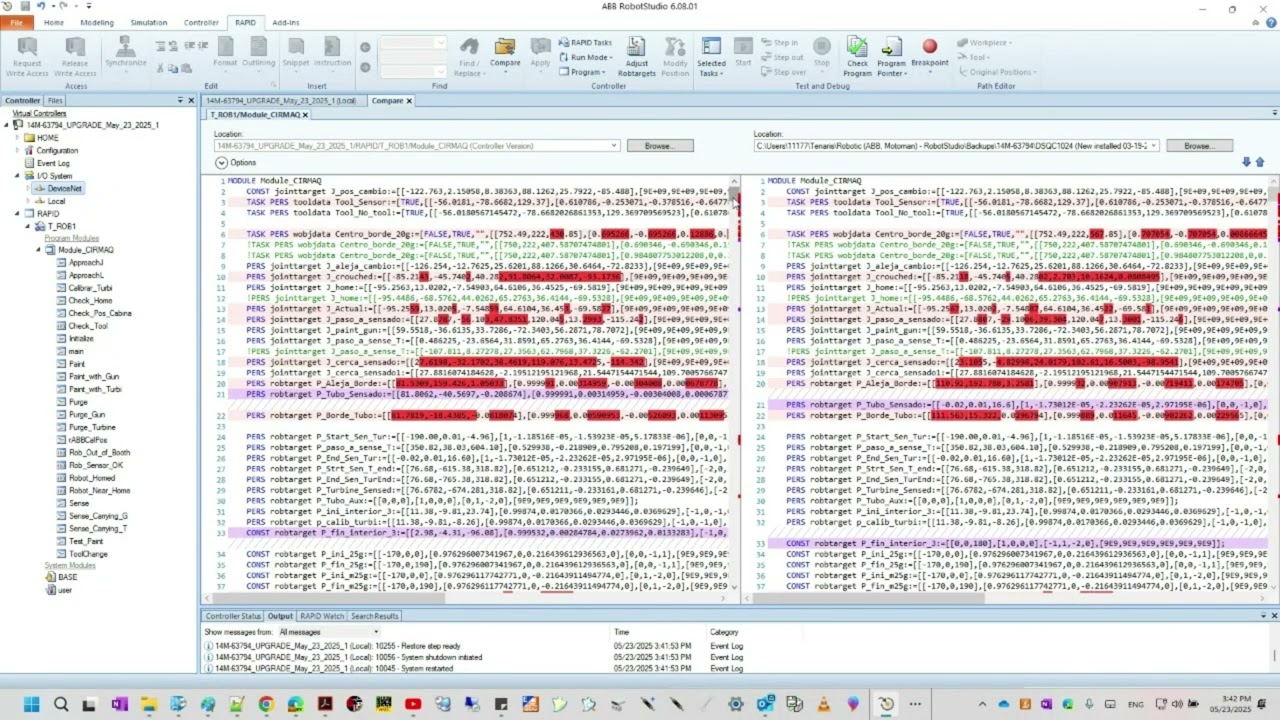This screenshot has width=1280, height=720.
Task: Click the Synchronize ribbon icon
Action: coord(125,46)
